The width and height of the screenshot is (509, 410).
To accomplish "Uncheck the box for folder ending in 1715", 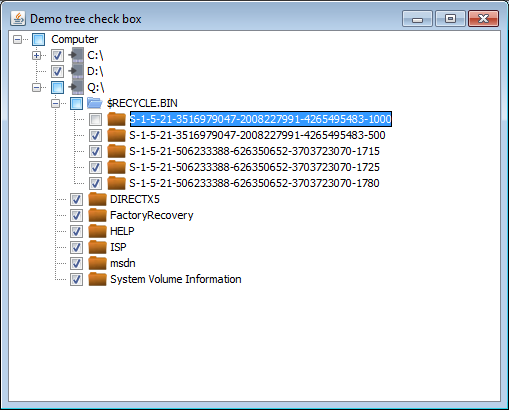I will [95, 151].
